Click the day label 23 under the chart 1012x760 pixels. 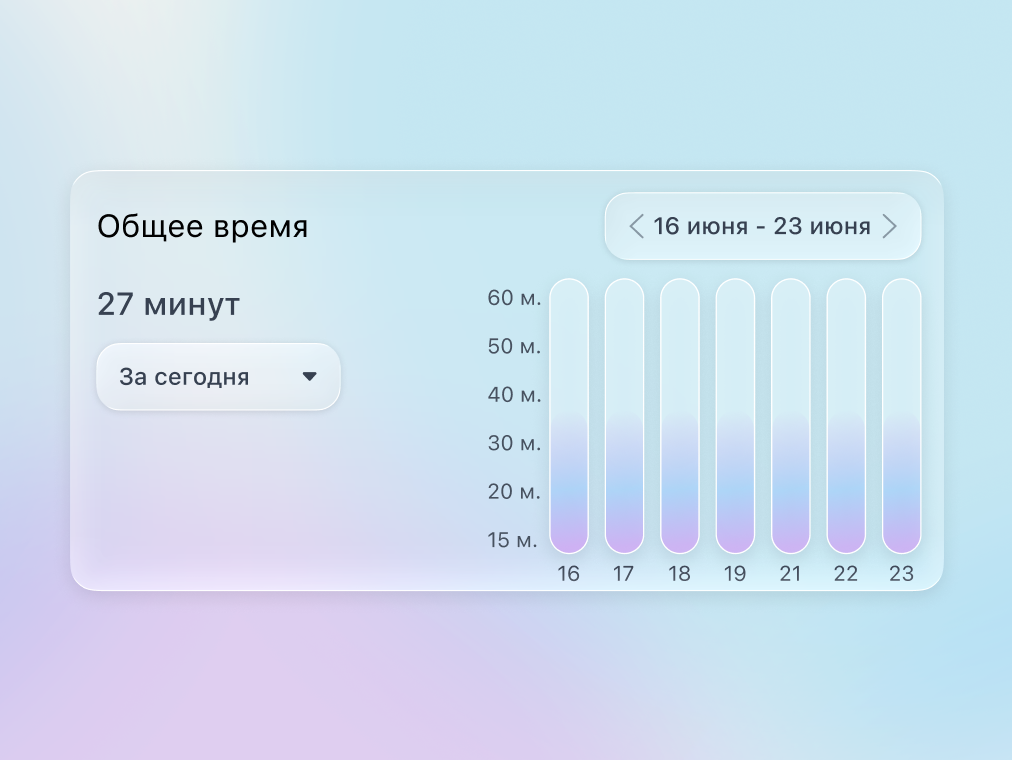901,574
